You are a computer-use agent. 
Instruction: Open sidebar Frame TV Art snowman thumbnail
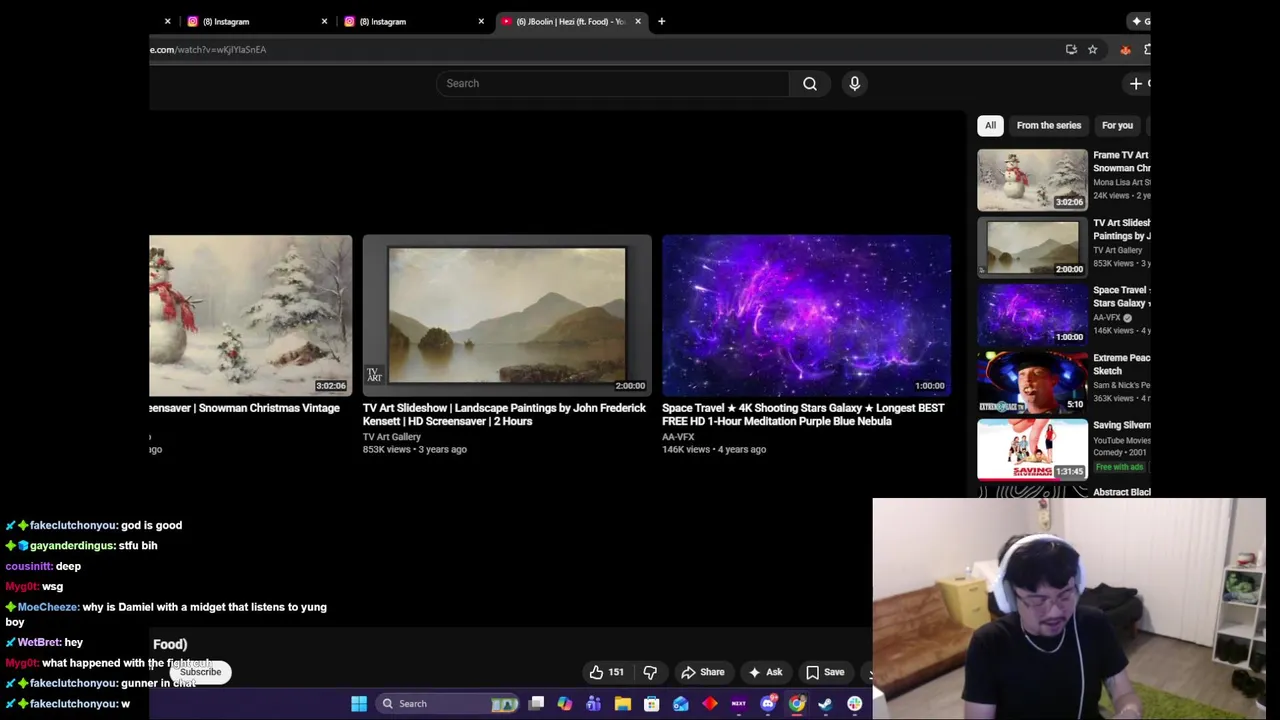click(x=1032, y=180)
